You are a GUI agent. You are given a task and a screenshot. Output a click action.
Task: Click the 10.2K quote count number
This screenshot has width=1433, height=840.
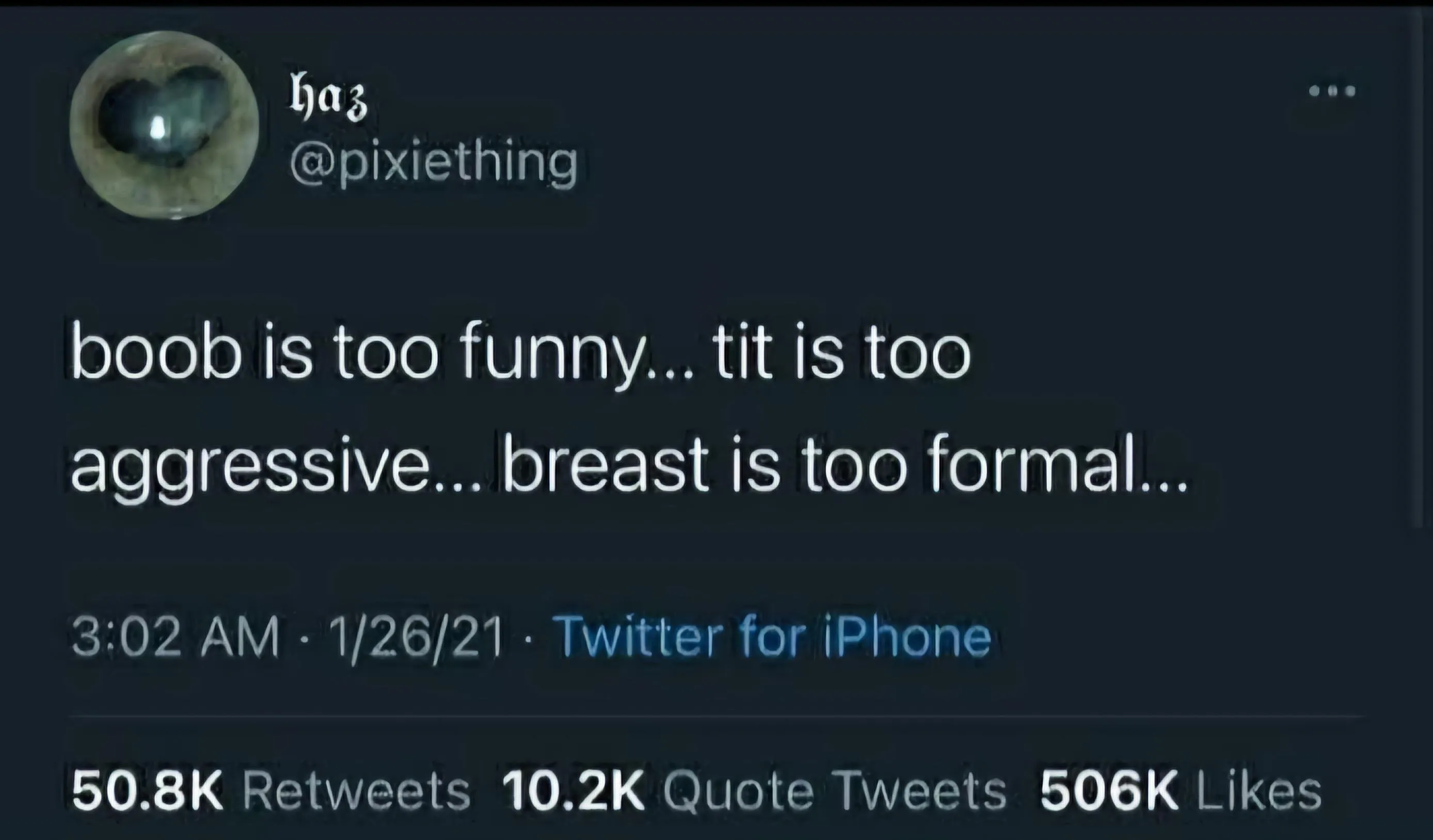[573, 791]
